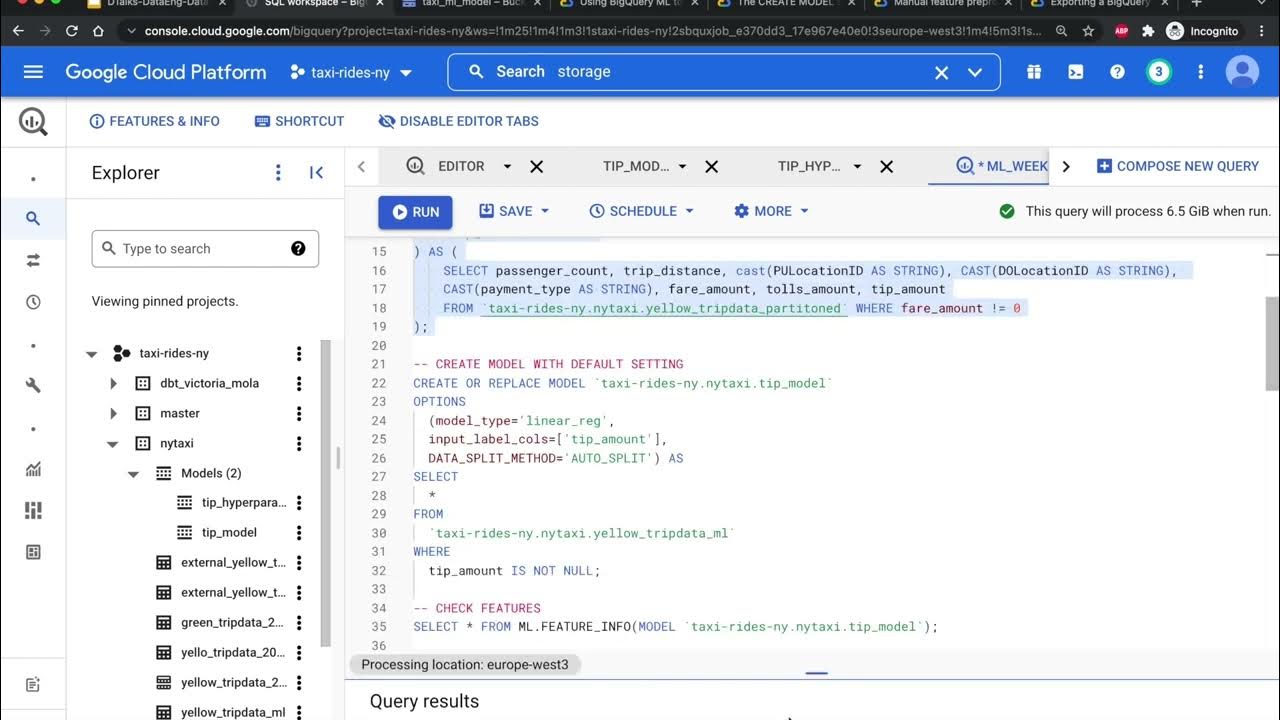Collapse the nytaxi dataset tree

(112, 443)
